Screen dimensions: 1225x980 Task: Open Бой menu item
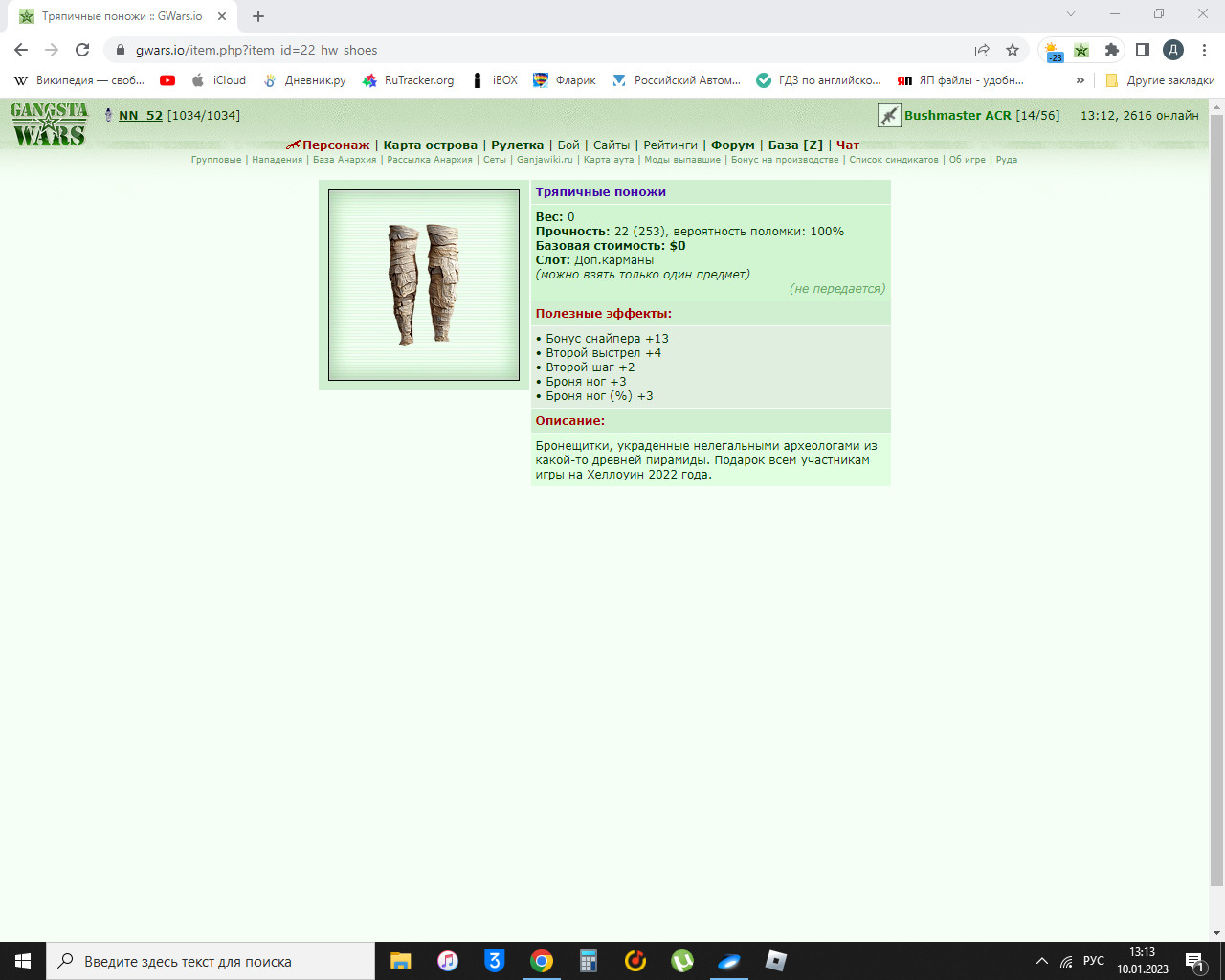click(568, 145)
